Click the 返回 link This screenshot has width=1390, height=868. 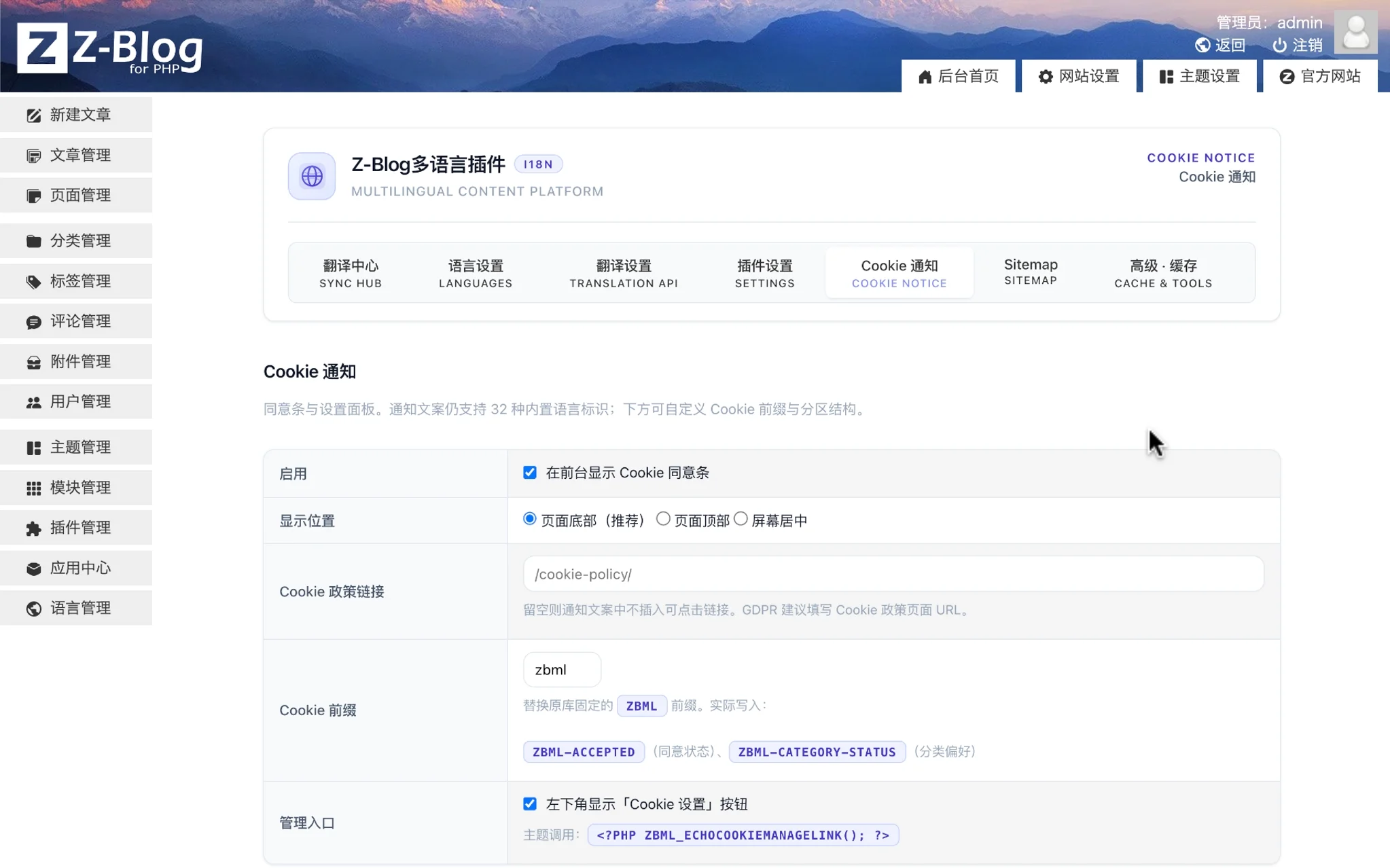pos(1220,45)
